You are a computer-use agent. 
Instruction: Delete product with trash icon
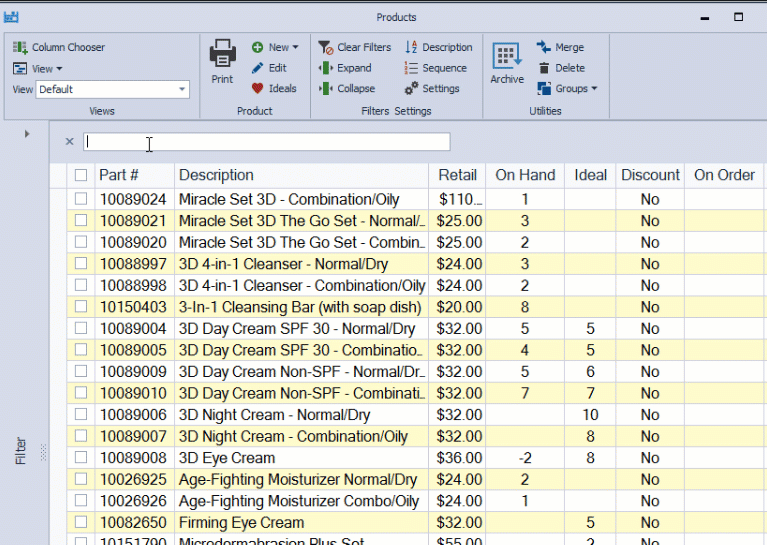tap(561, 68)
